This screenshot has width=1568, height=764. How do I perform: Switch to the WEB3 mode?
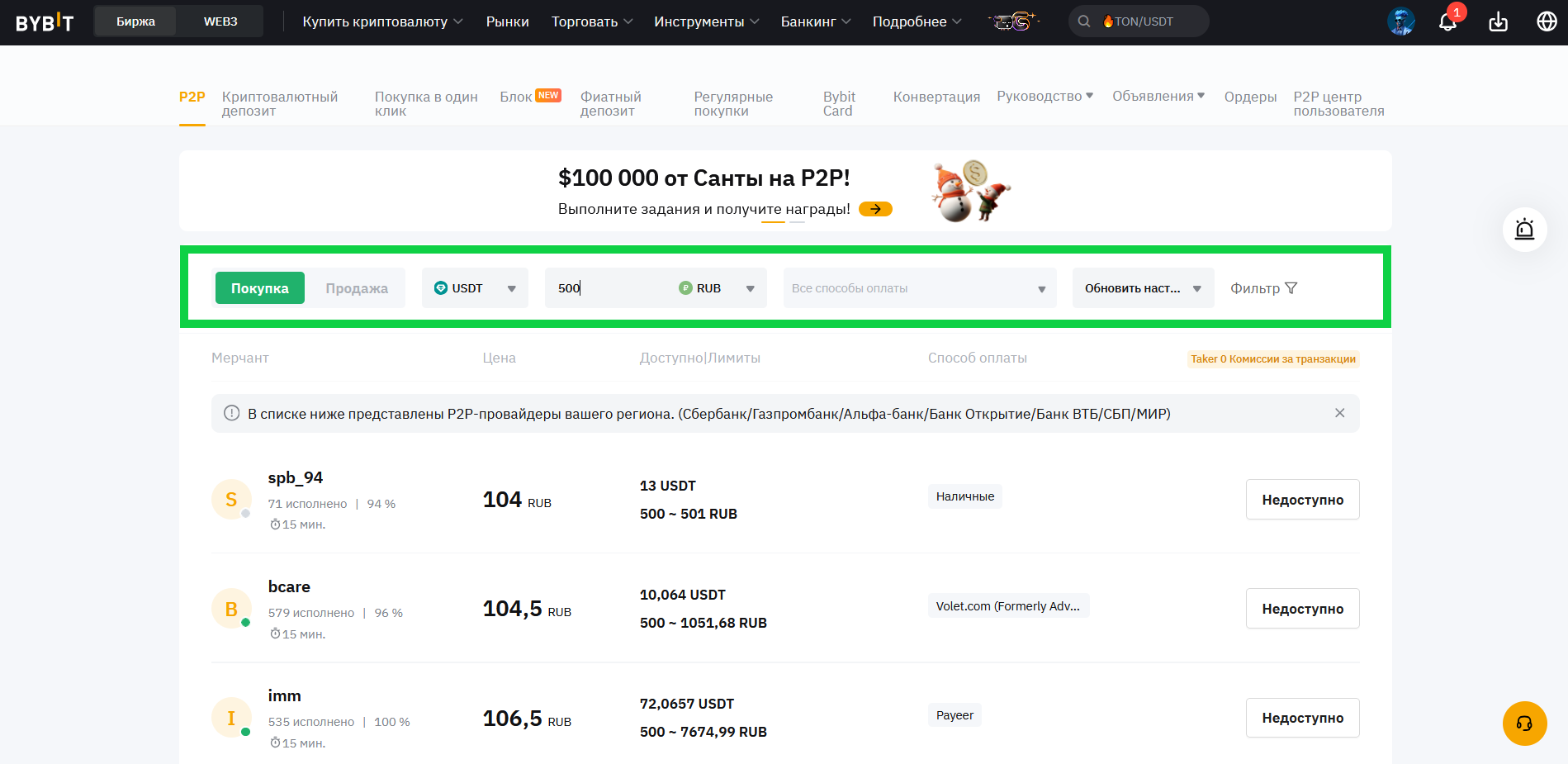click(x=220, y=21)
